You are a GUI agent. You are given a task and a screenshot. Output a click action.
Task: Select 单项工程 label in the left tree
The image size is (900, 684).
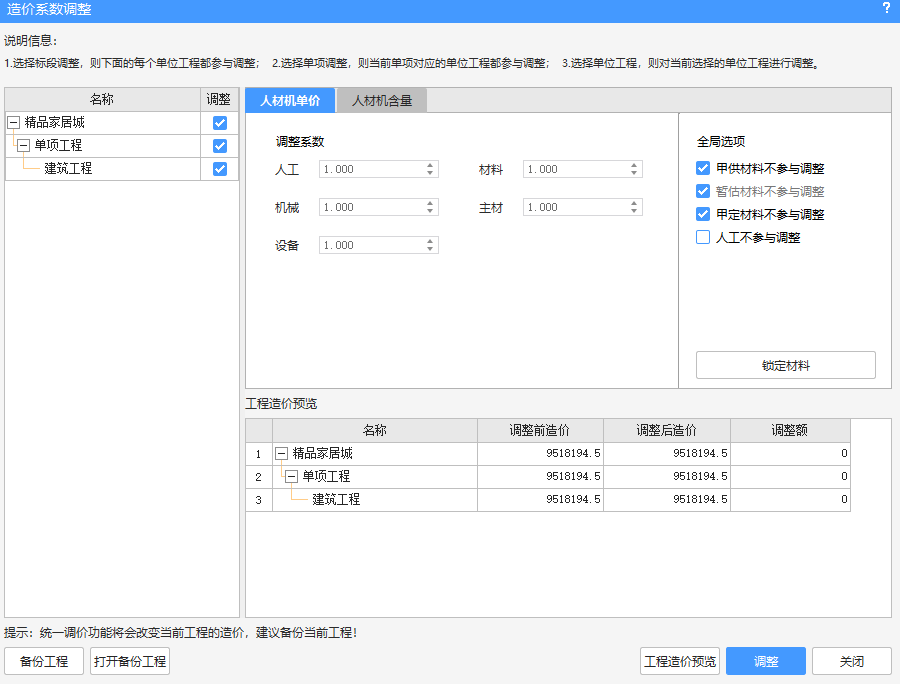58,145
